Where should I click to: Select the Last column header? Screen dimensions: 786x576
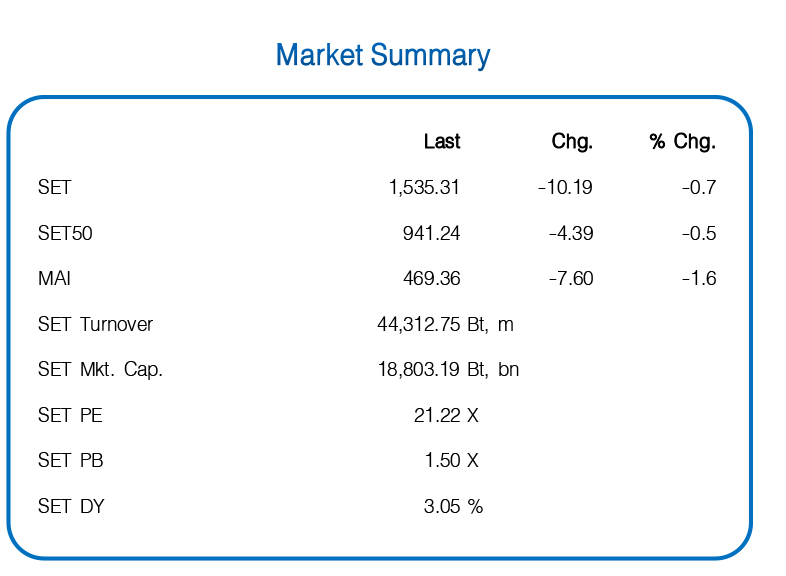[x=442, y=141]
